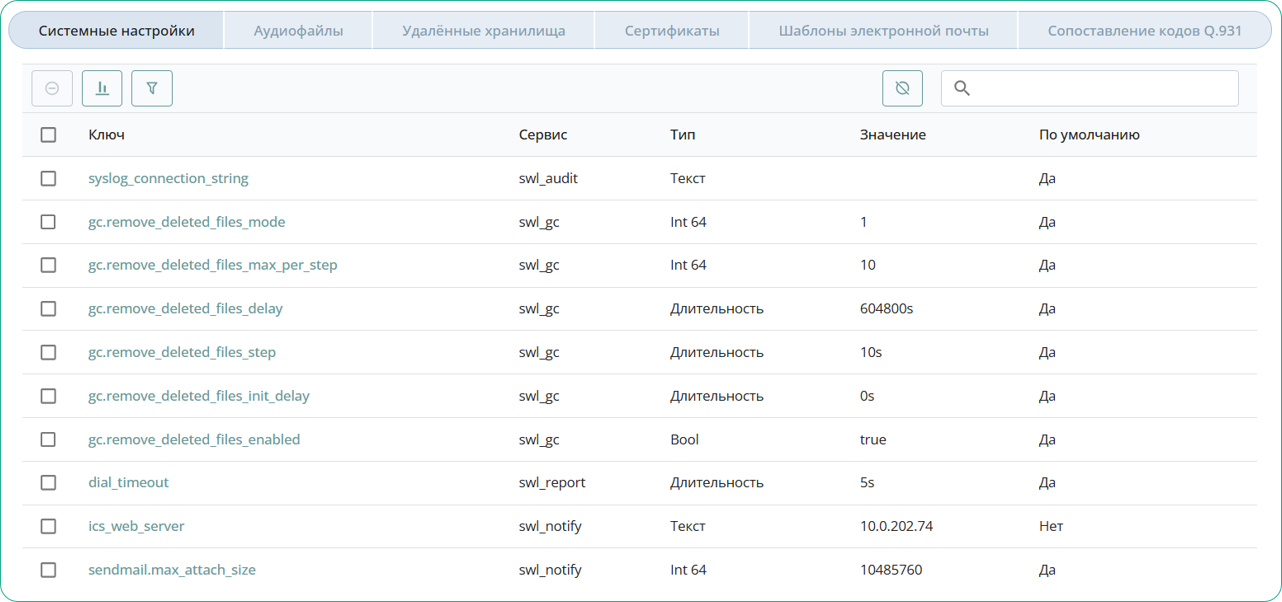Image resolution: width=1282 pixels, height=602 pixels.
Task: Check the box for syslog_connection_string row
Action: point(48,178)
